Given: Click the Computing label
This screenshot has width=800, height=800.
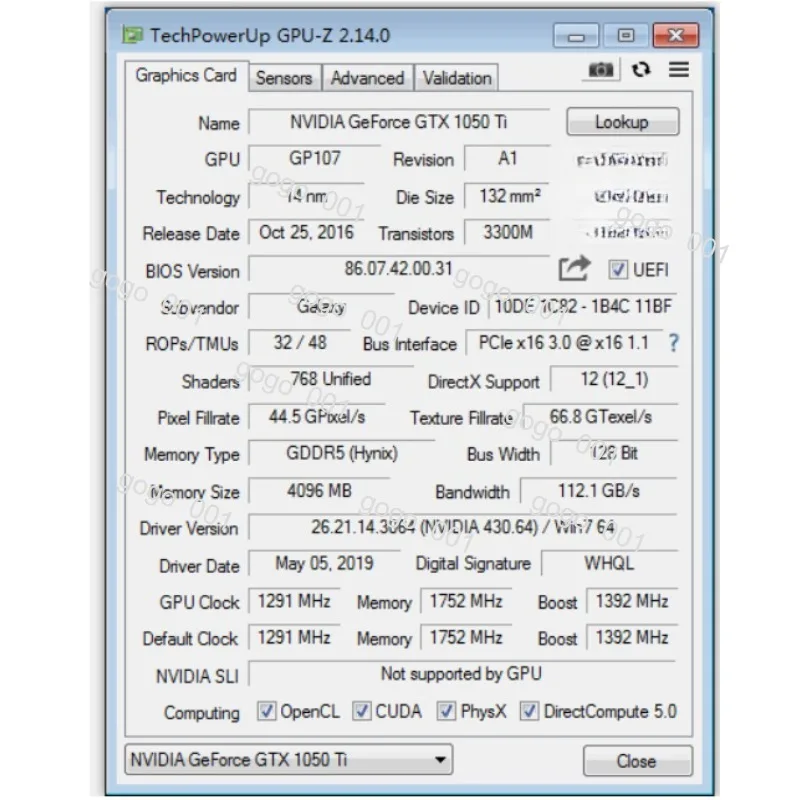Looking at the screenshot, I should (202, 713).
